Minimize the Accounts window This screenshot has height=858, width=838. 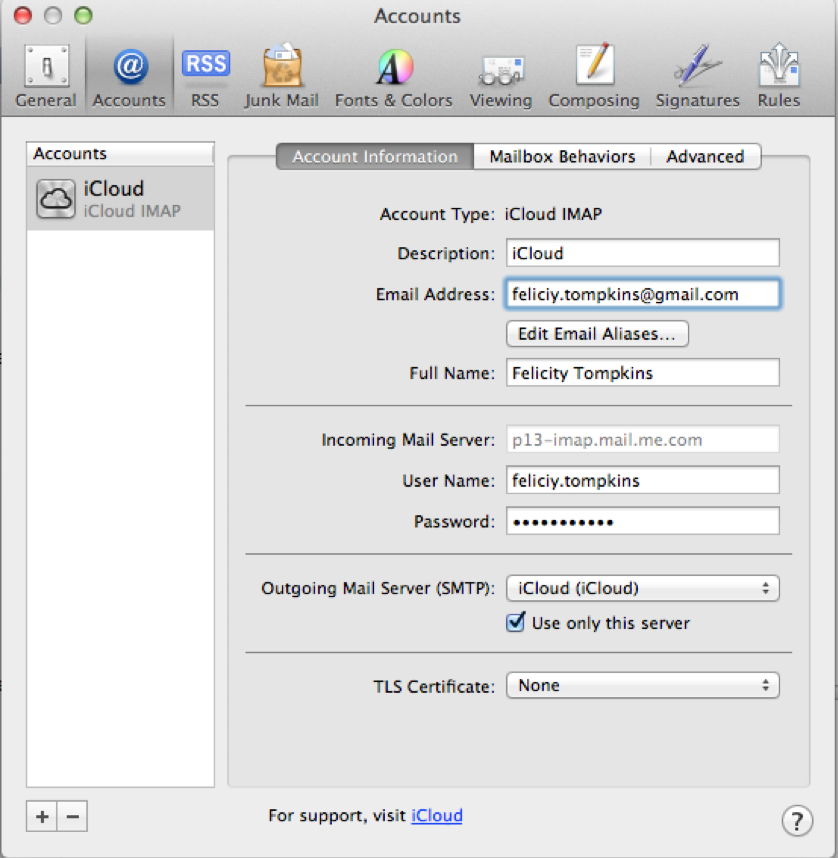tap(53, 15)
